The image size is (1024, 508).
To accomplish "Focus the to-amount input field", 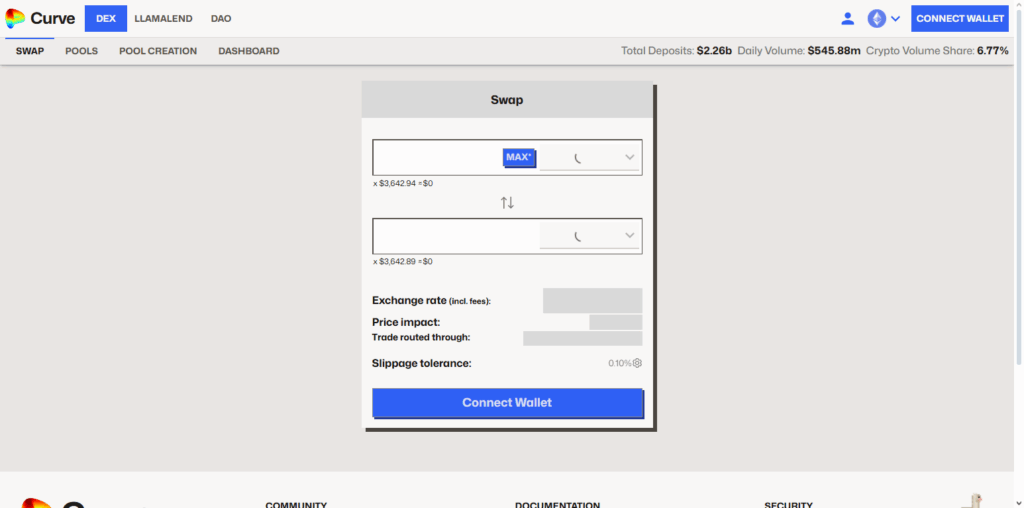I will 456,236.
